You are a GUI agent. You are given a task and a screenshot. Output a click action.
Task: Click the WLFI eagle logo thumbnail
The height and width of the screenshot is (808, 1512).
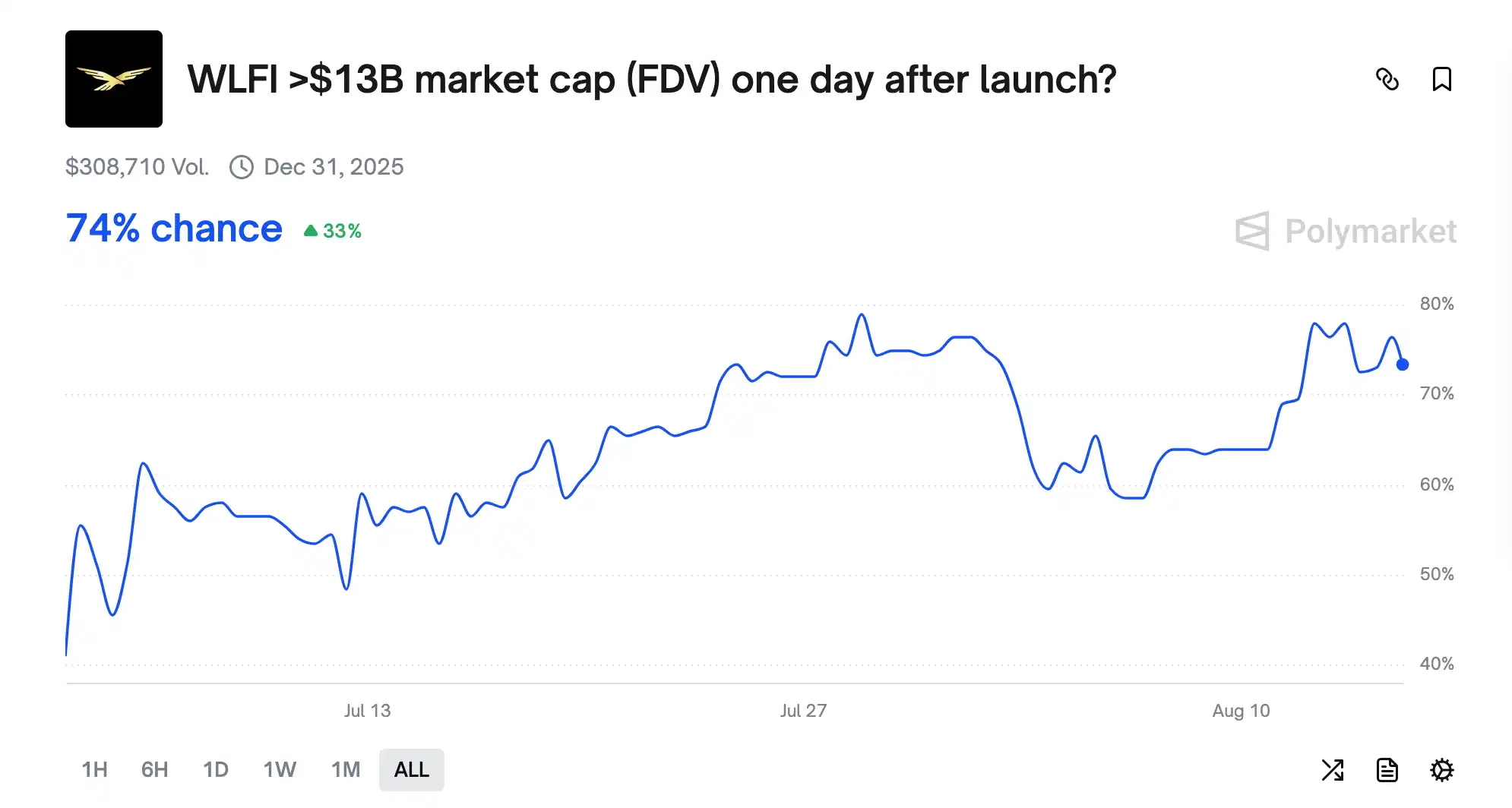(114, 79)
